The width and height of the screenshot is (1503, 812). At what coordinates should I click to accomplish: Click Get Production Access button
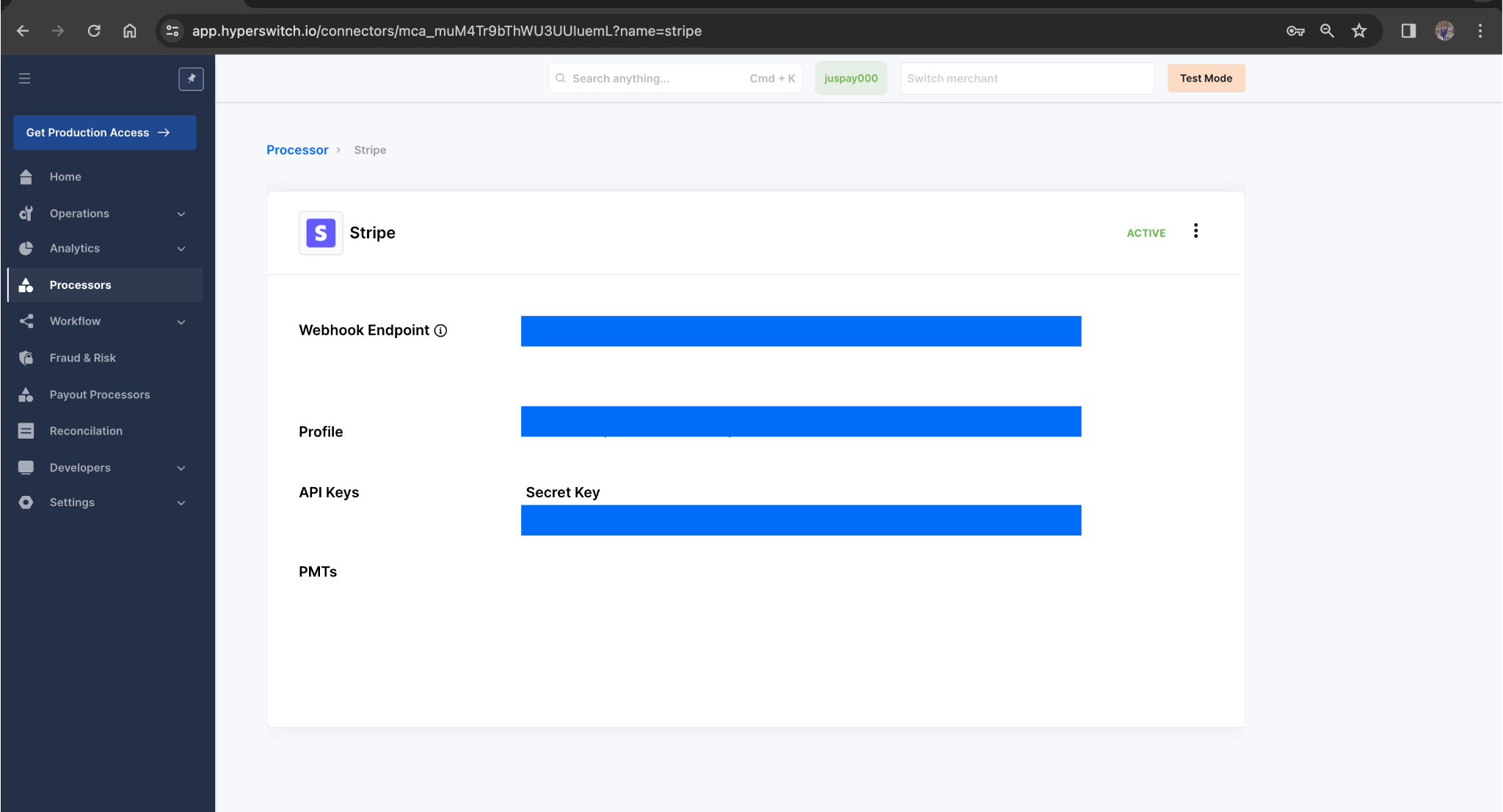pyautogui.click(x=104, y=133)
